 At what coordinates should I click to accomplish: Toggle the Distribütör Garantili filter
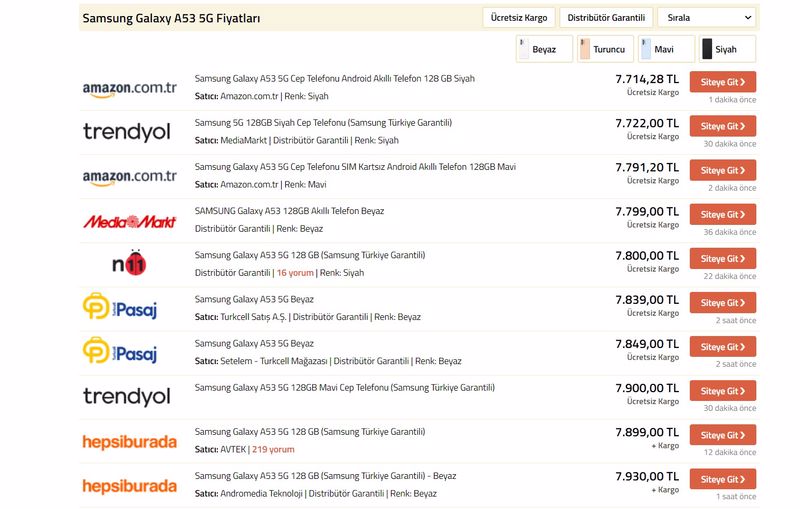click(606, 18)
